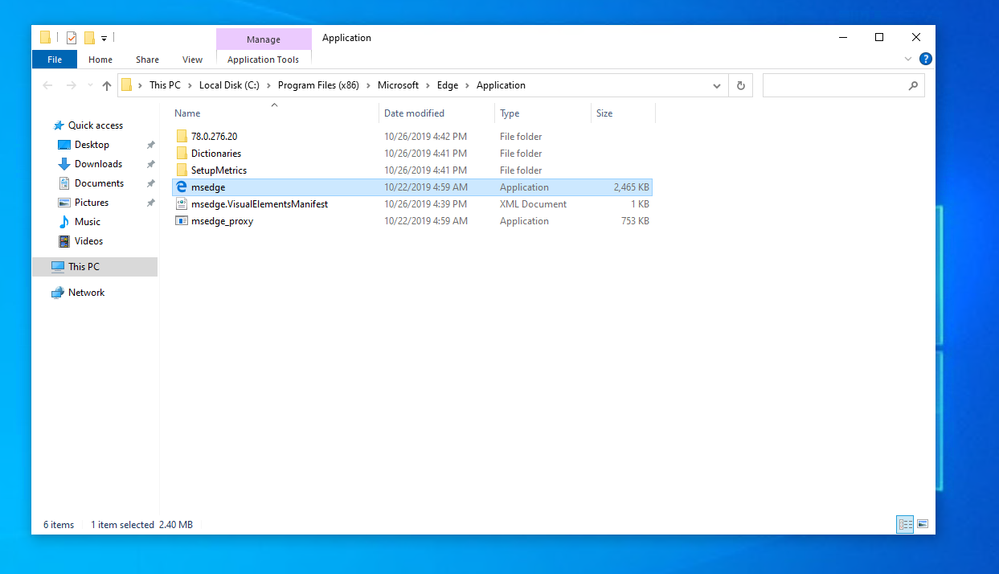Viewport: 999px width, 574px height.
Task: Open the File menu
Action: (x=55, y=59)
